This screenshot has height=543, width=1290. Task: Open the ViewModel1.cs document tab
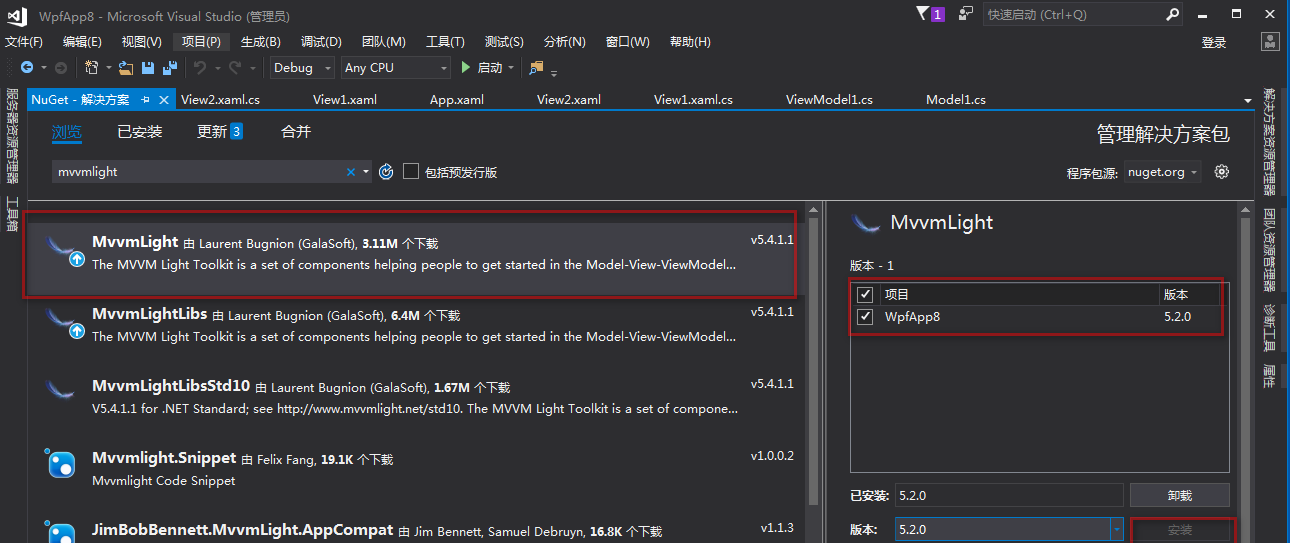(829, 100)
